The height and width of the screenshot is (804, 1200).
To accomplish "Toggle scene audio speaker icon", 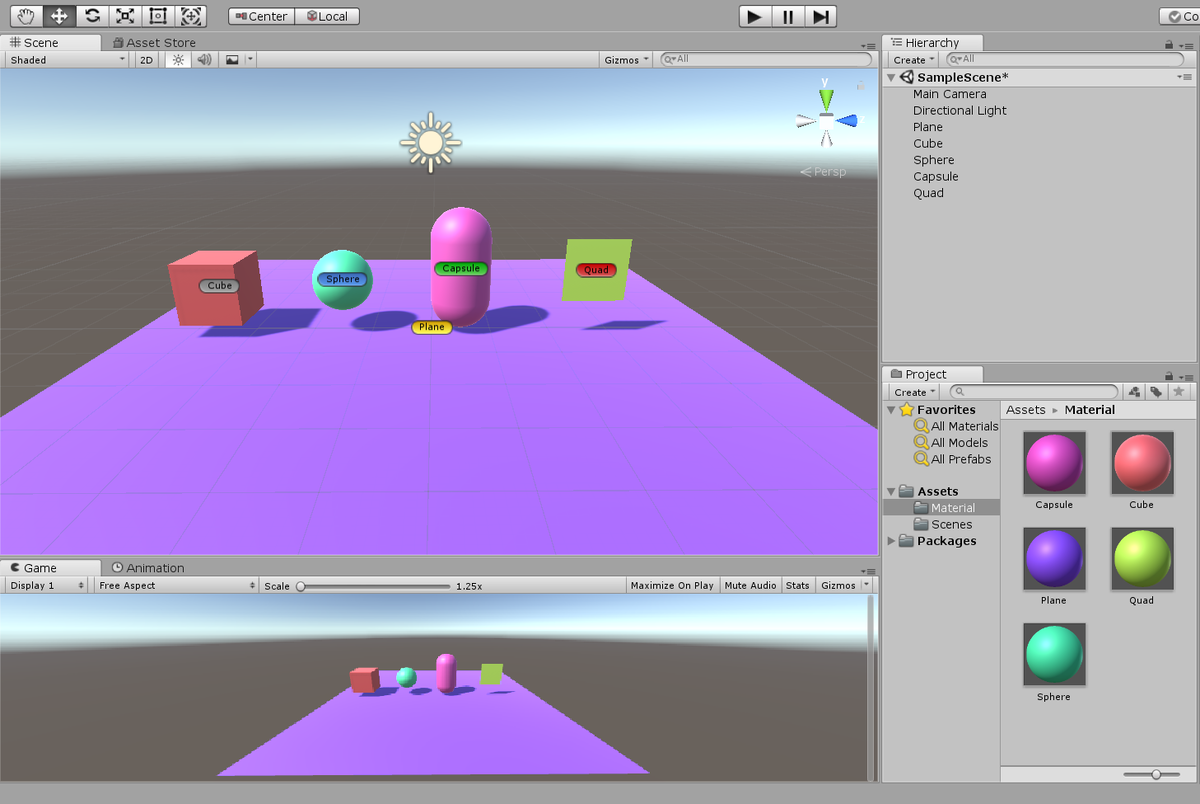I will click(x=205, y=60).
